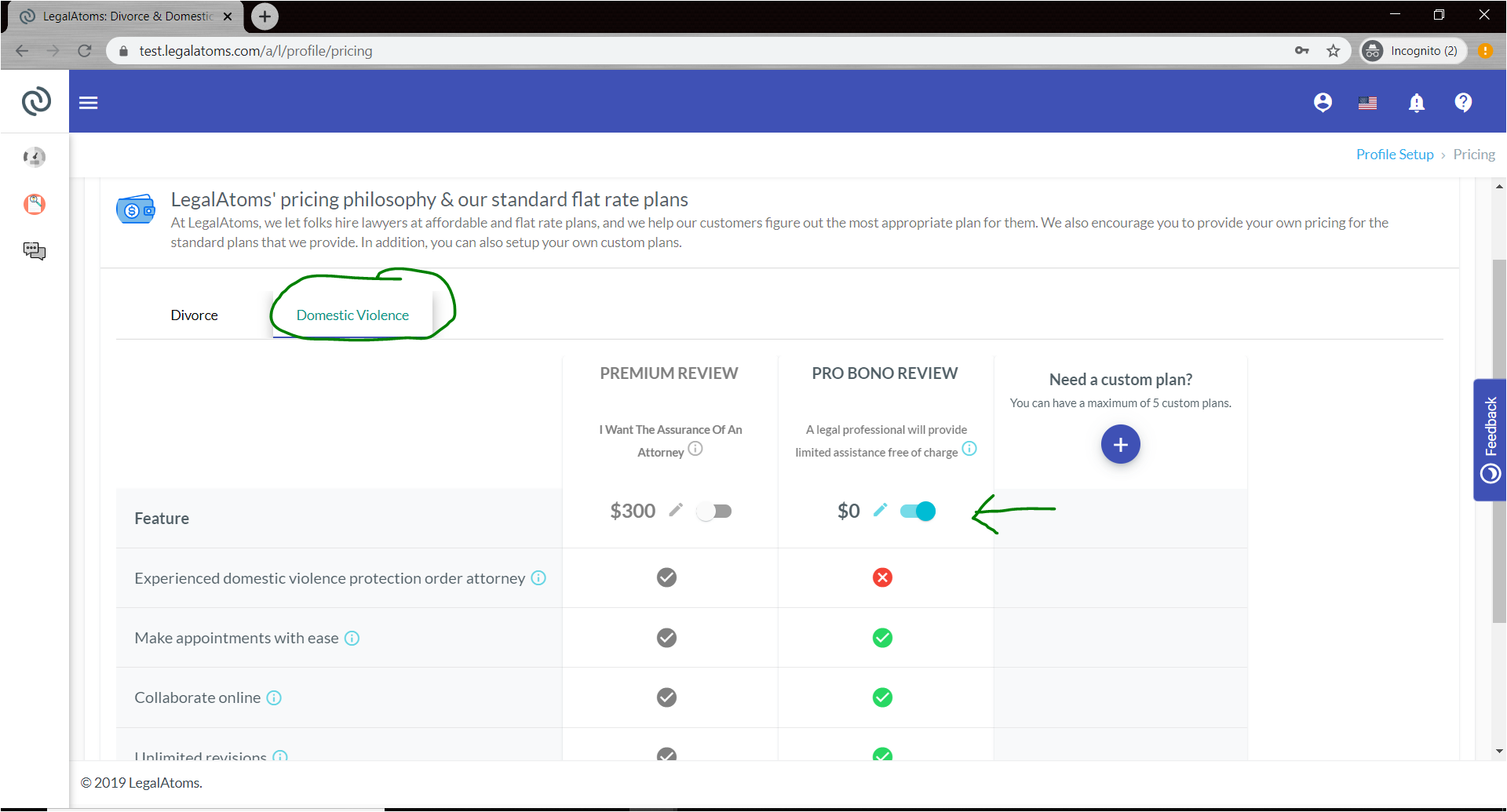Image resolution: width=1507 pixels, height=812 pixels.
Task: Click the Pricing breadcrumb
Action: [x=1474, y=155]
